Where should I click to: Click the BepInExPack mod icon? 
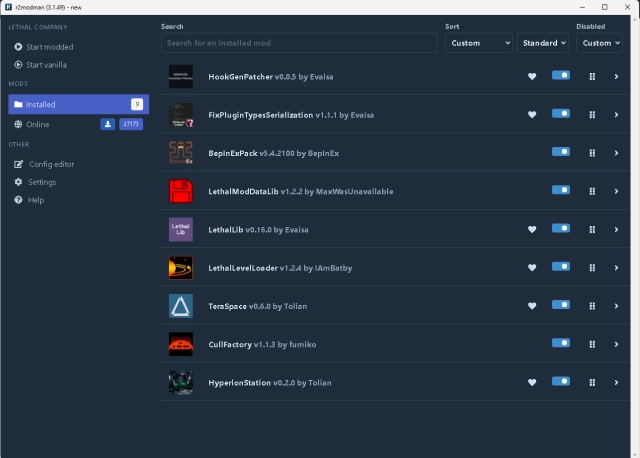click(x=181, y=153)
